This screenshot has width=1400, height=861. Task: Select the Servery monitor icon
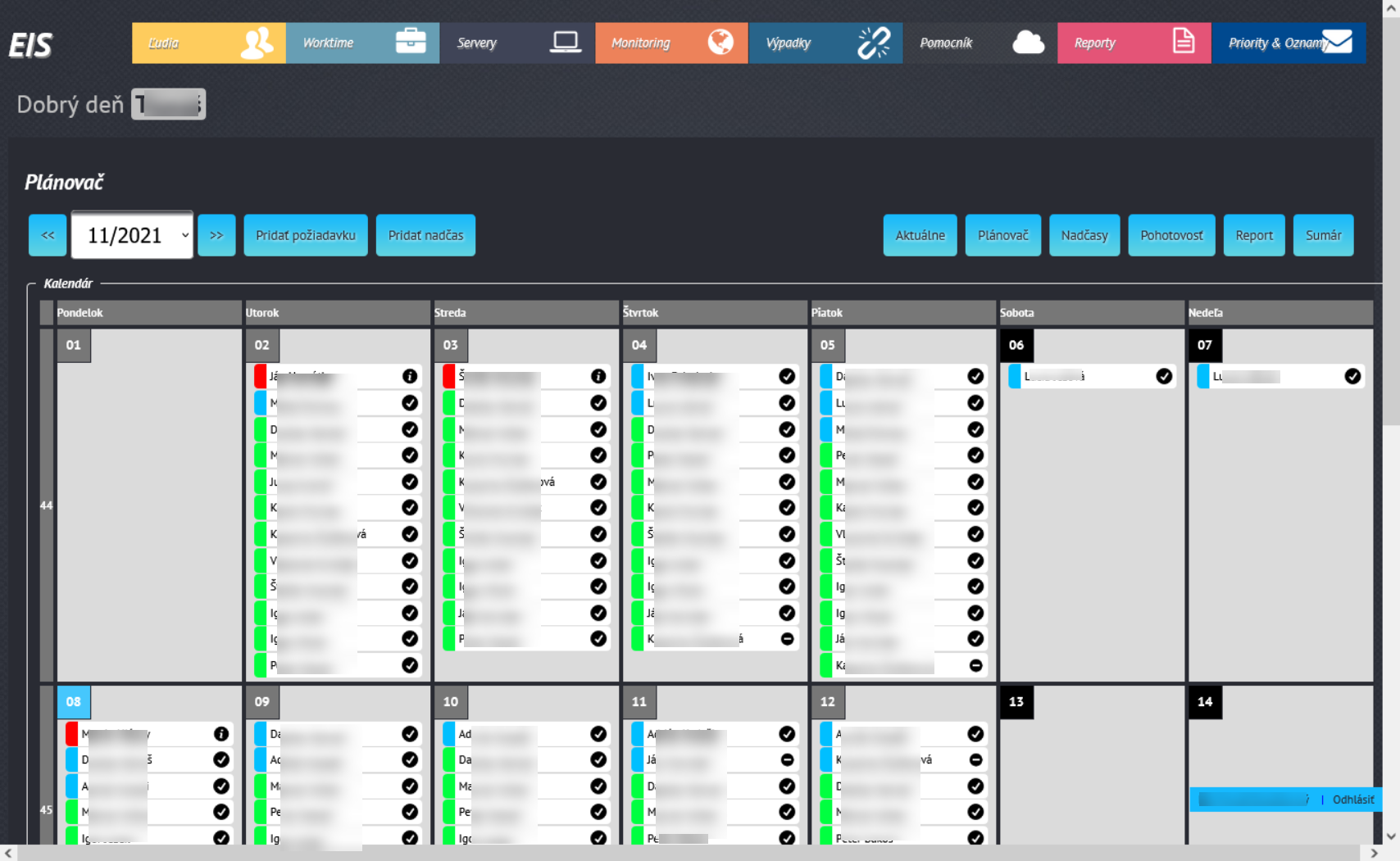(566, 41)
